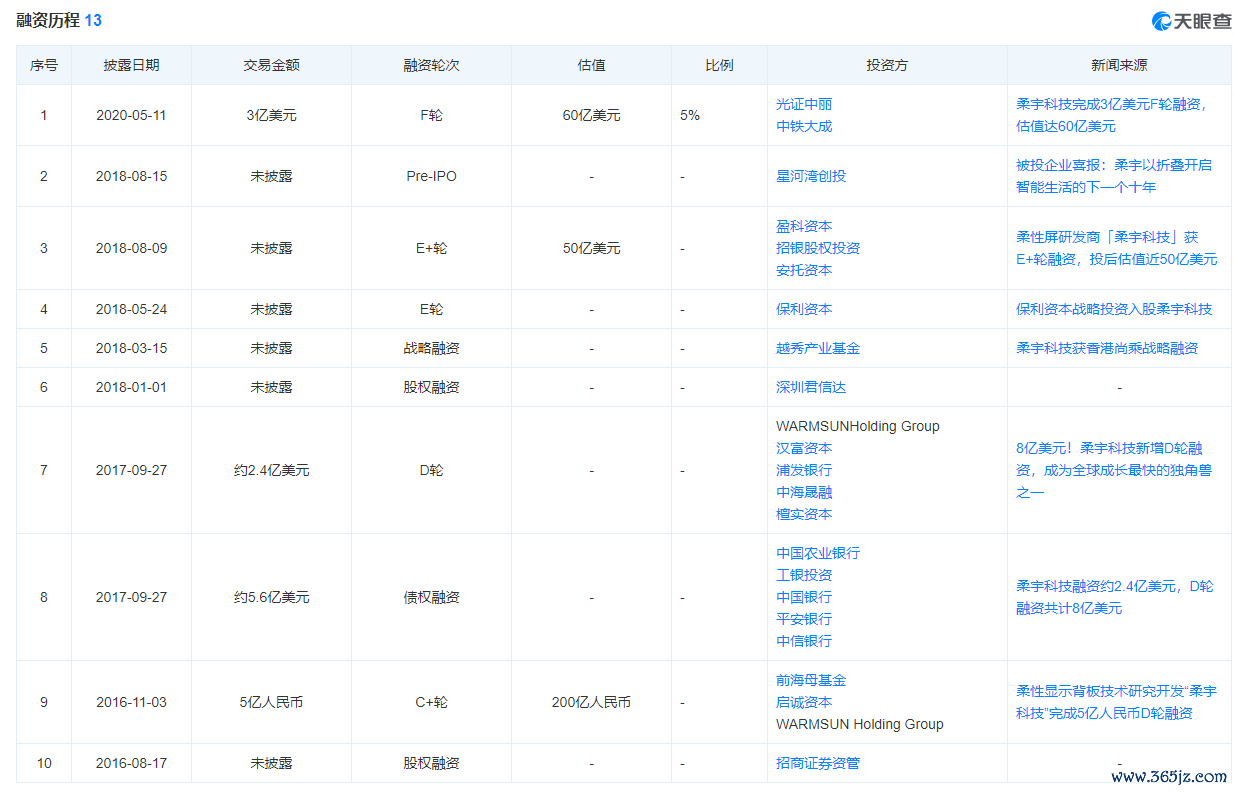Select round cell Pre-IPO
The width and height of the screenshot is (1234, 792).
(431, 176)
